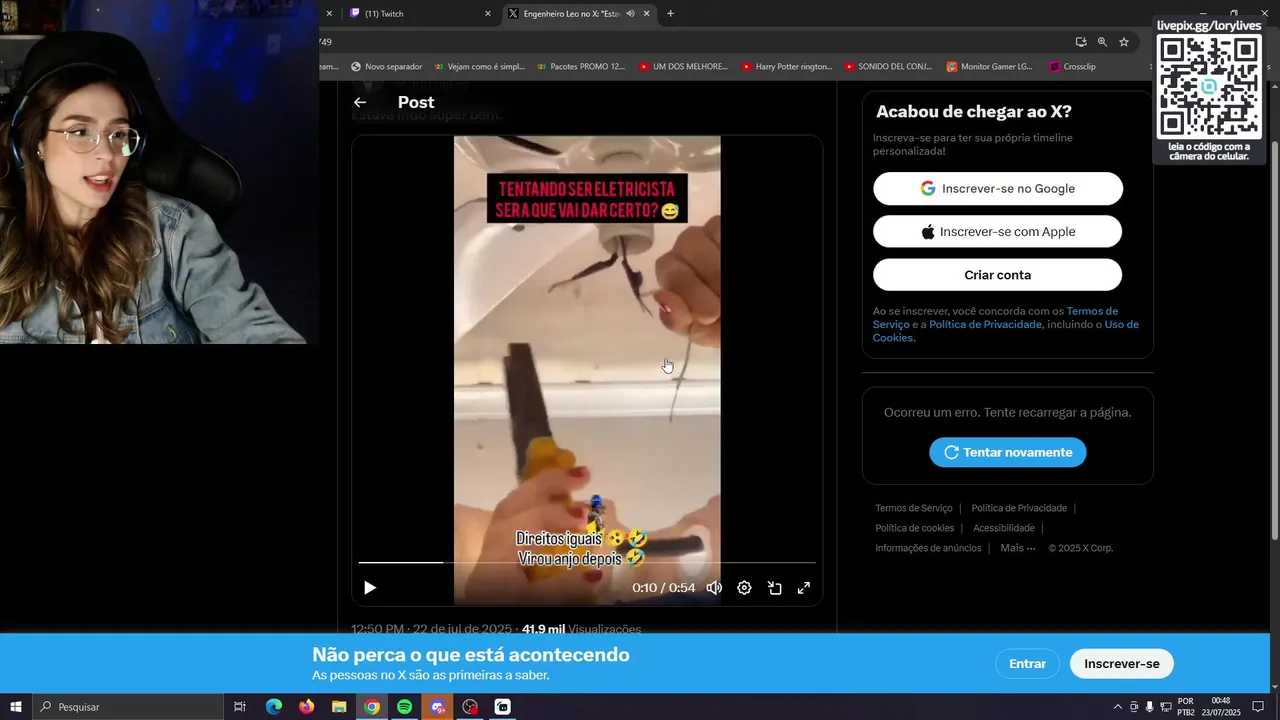Close the Engenheiro Leo no X tab
This screenshot has width=1280, height=720.
[x=647, y=14]
